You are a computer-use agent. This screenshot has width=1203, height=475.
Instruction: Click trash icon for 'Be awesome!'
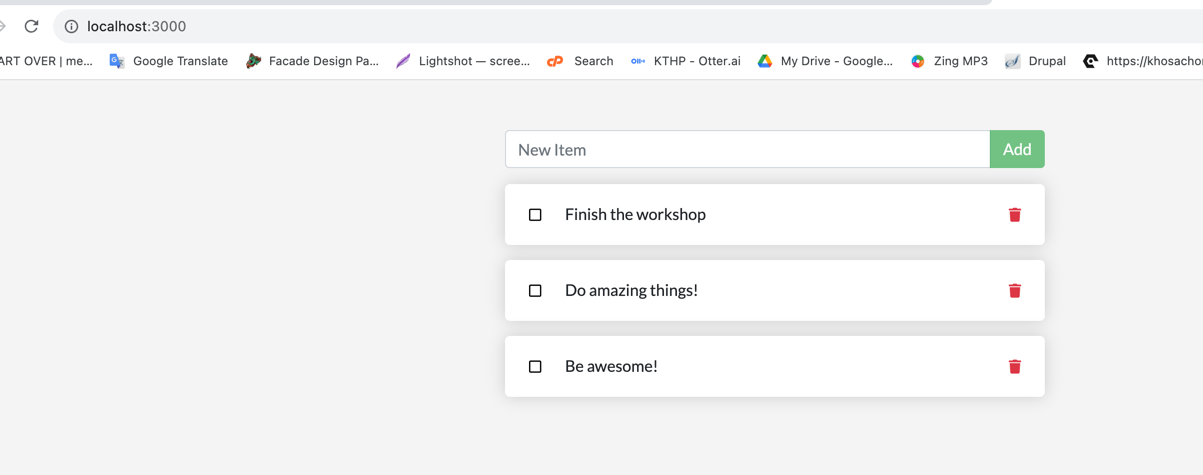(1014, 367)
